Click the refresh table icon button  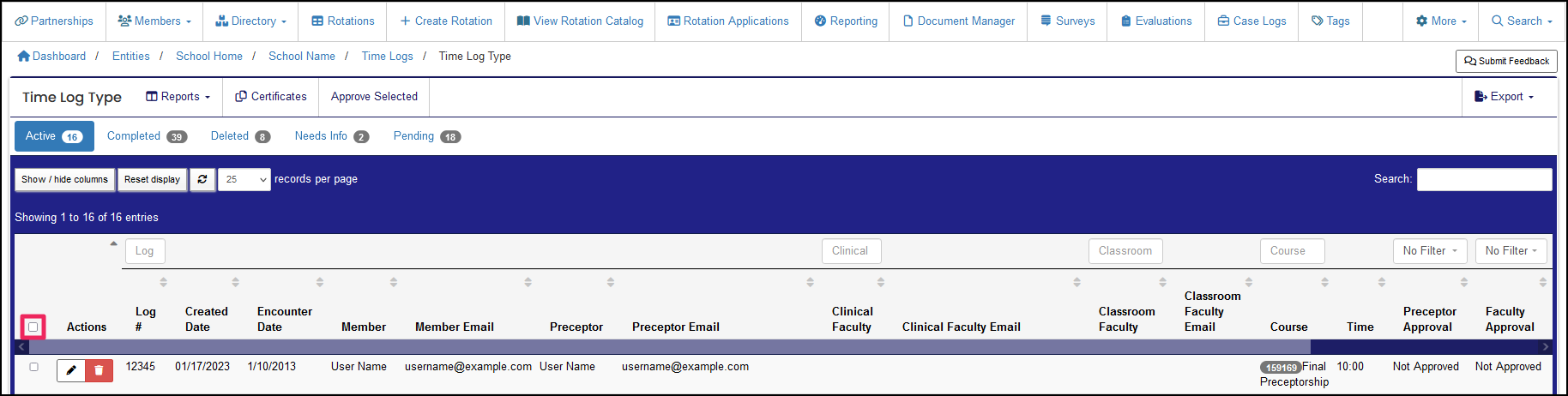pyautogui.click(x=202, y=179)
